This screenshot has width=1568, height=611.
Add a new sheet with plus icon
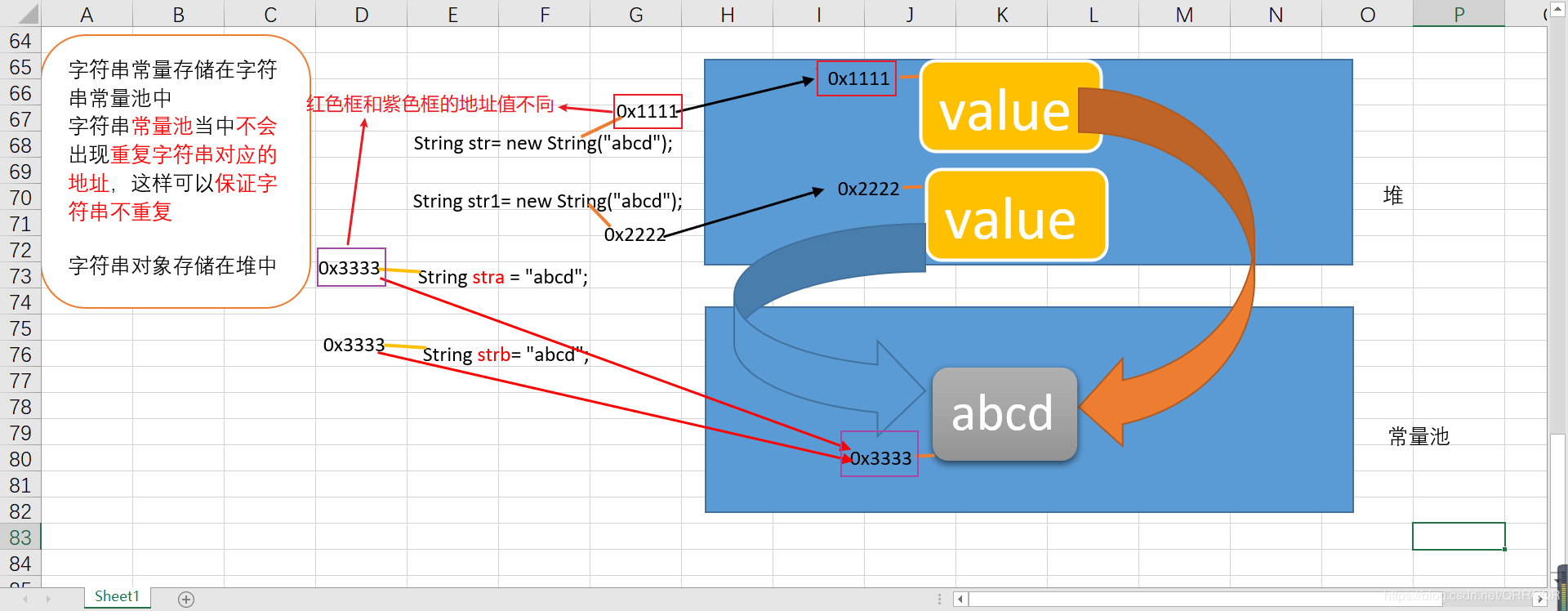pyautogui.click(x=186, y=600)
